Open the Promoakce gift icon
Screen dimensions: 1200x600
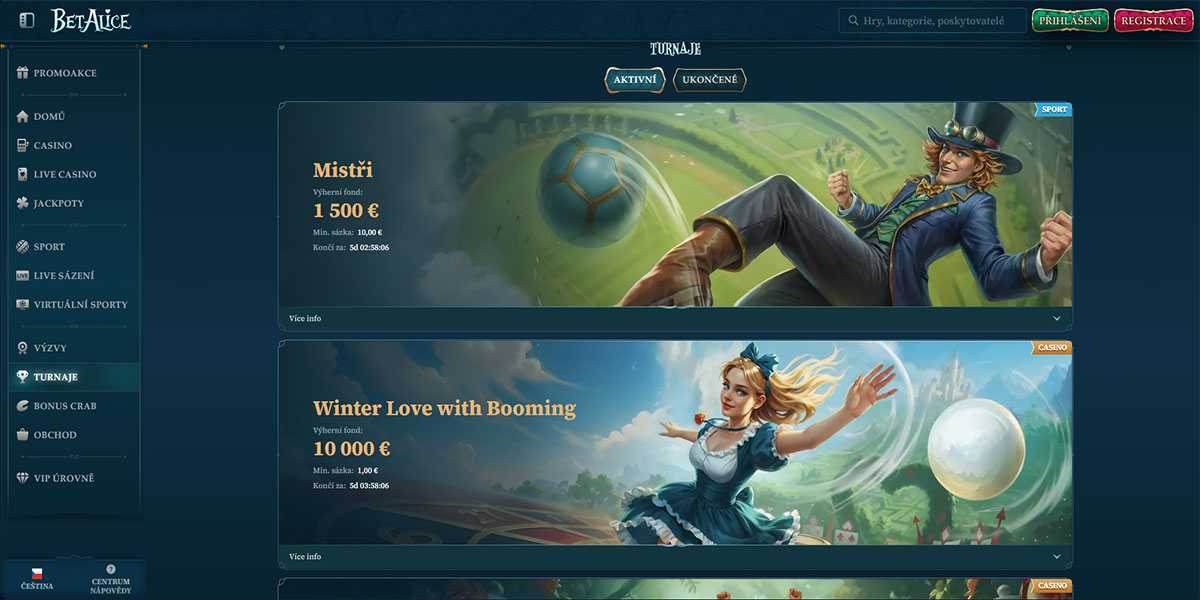23,73
